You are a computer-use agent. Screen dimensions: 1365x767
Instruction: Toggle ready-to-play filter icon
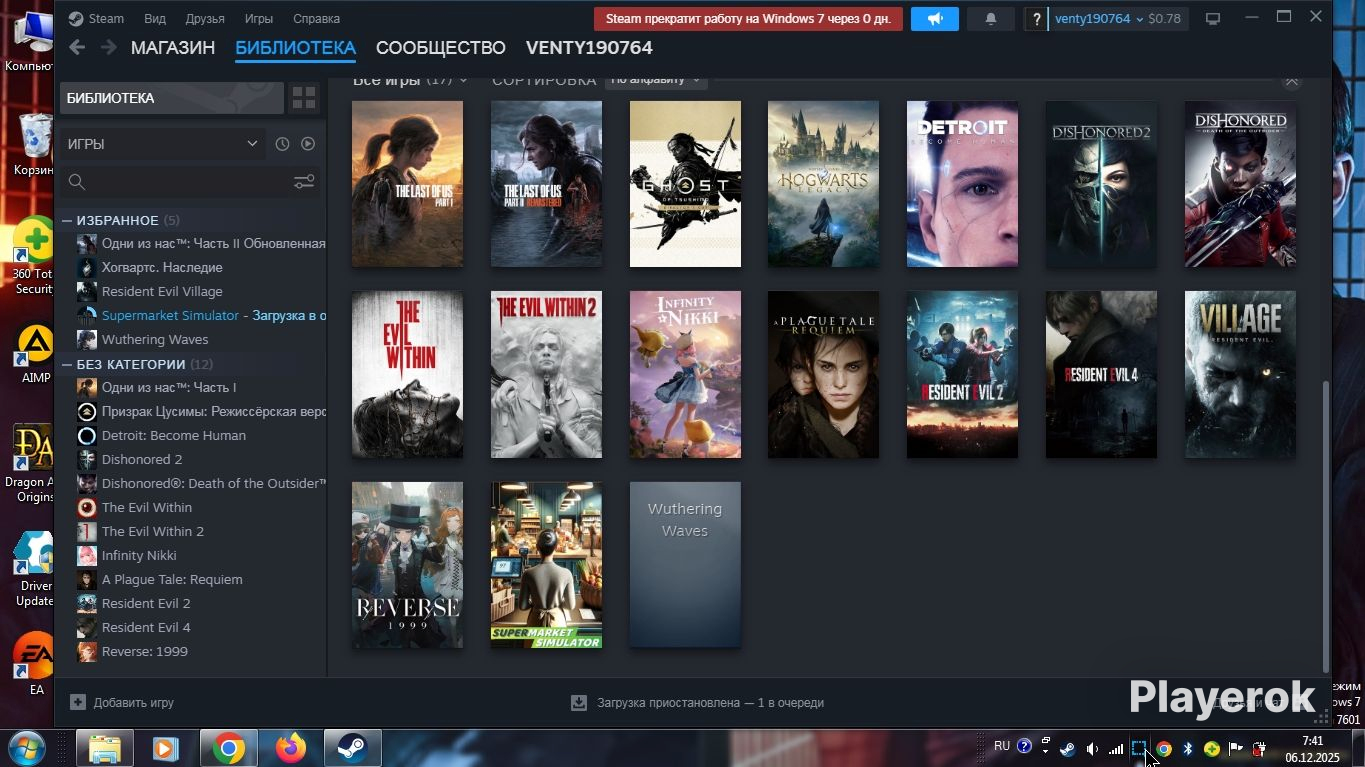(x=308, y=144)
